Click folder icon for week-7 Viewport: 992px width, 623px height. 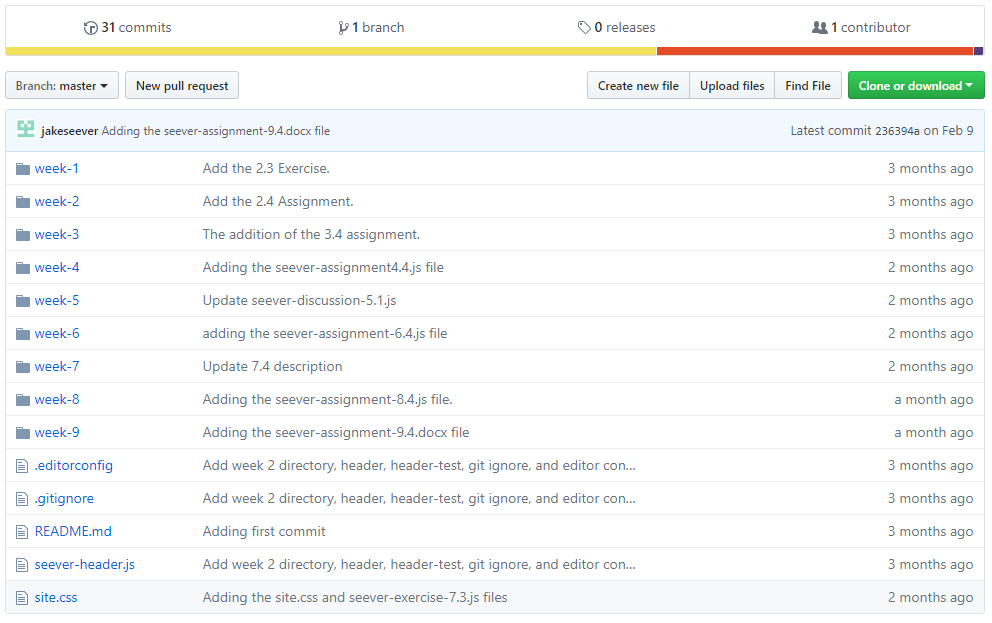(x=23, y=367)
